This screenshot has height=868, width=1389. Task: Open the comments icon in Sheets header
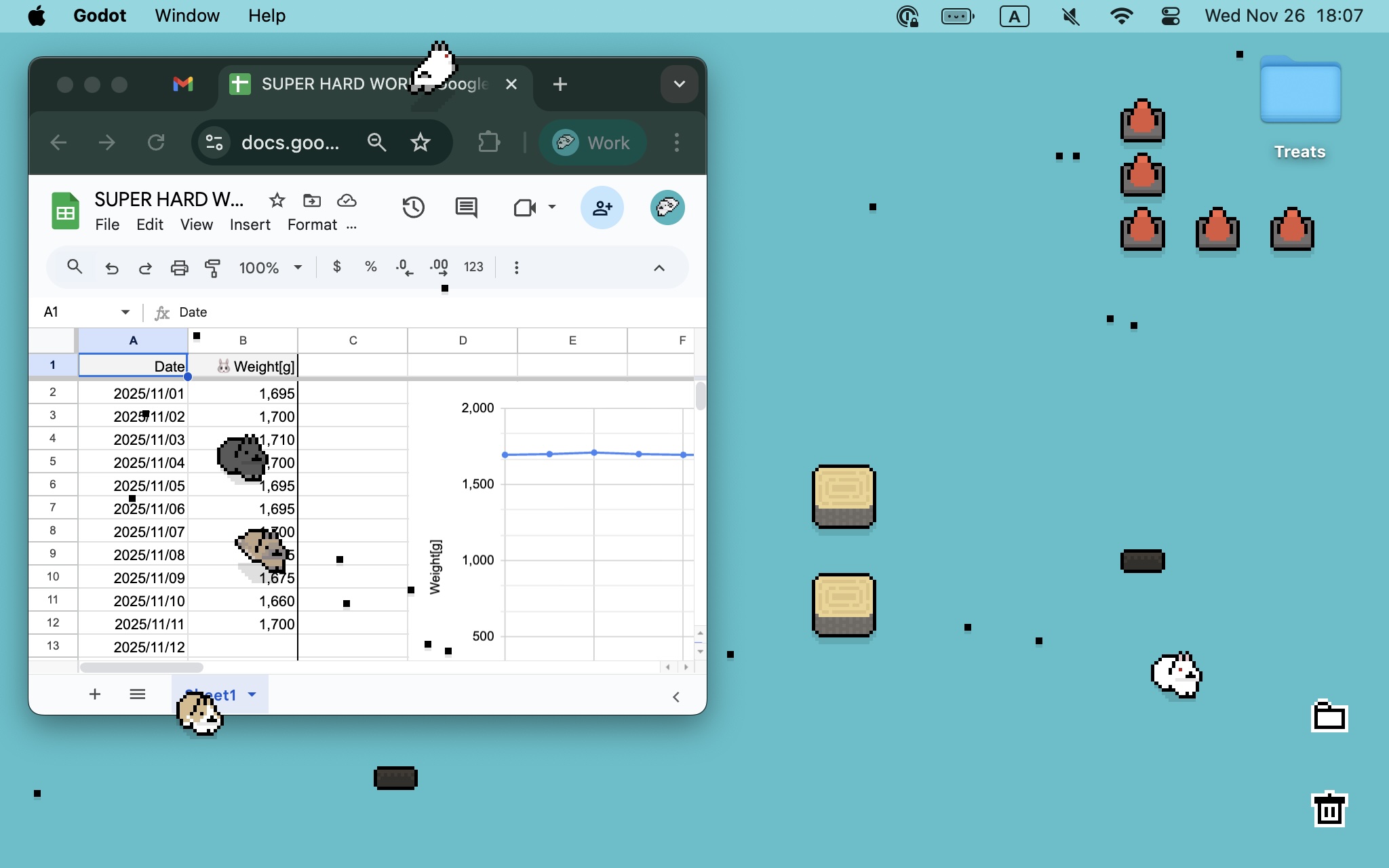click(466, 208)
